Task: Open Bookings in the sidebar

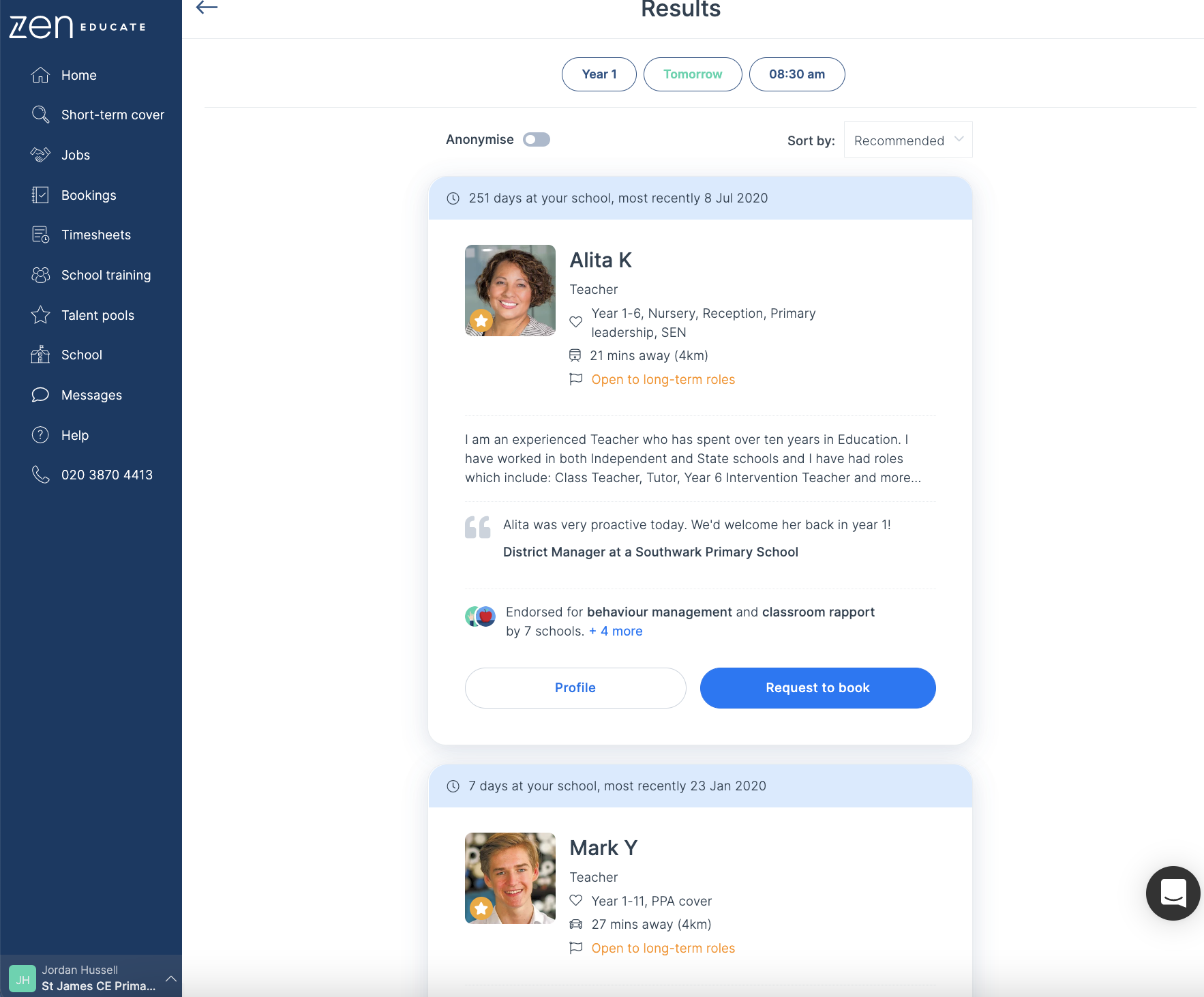Action: [x=89, y=195]
